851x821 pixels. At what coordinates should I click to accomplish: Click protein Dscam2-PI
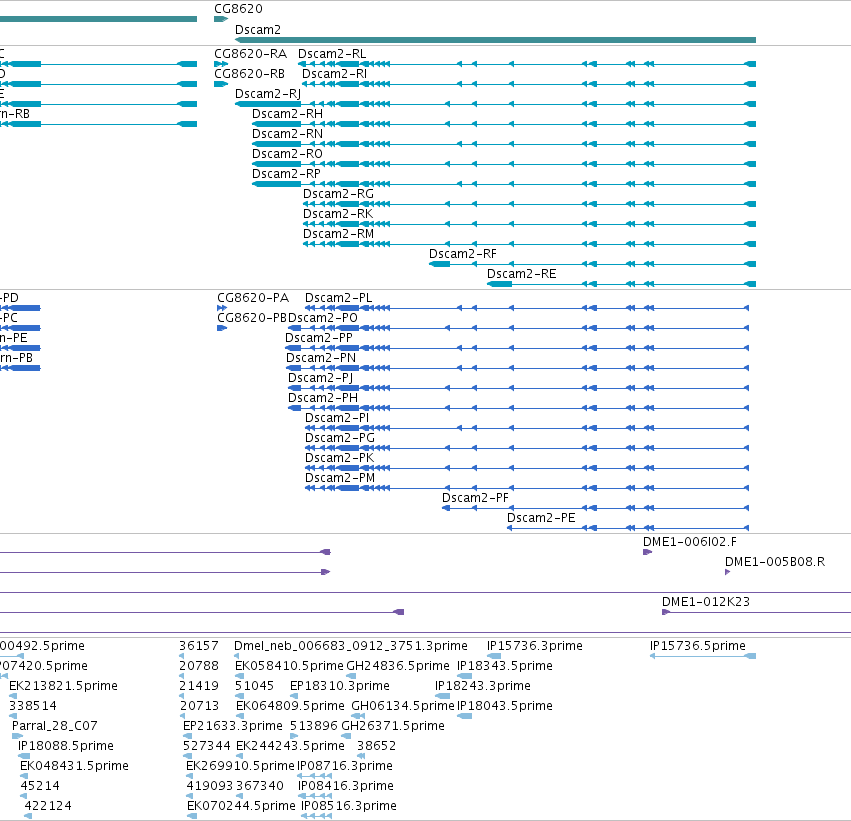pyautogui.click(x=527, y=428)
